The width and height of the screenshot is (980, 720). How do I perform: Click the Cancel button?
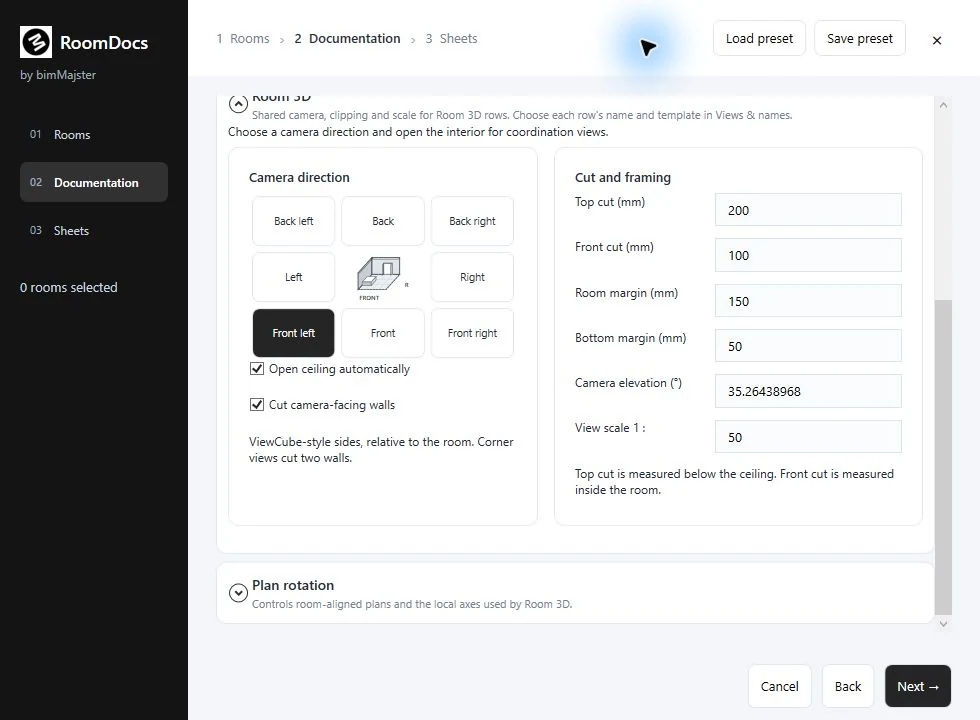[779, 686]
